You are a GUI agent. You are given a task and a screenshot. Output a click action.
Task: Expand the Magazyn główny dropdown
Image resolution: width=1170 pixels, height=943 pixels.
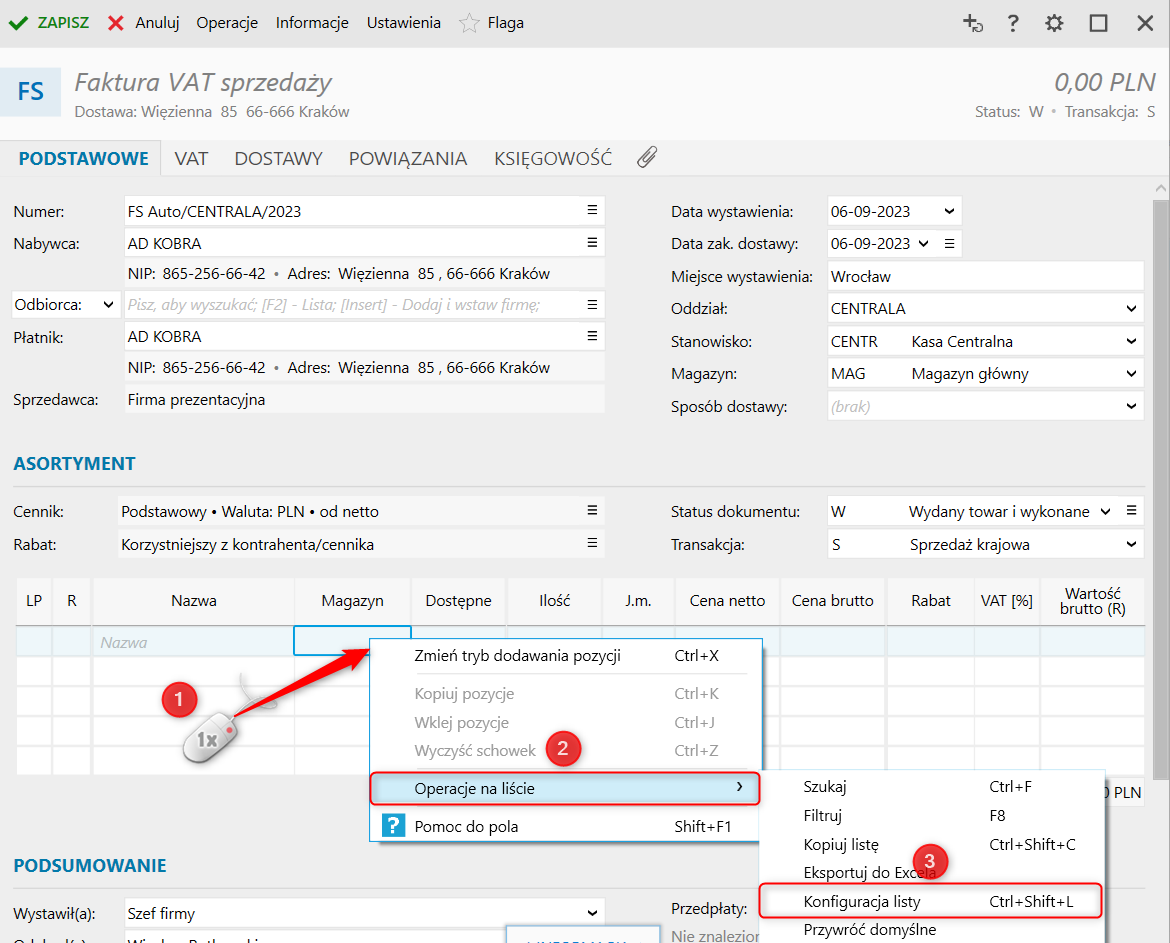[x=1131, y=374]
